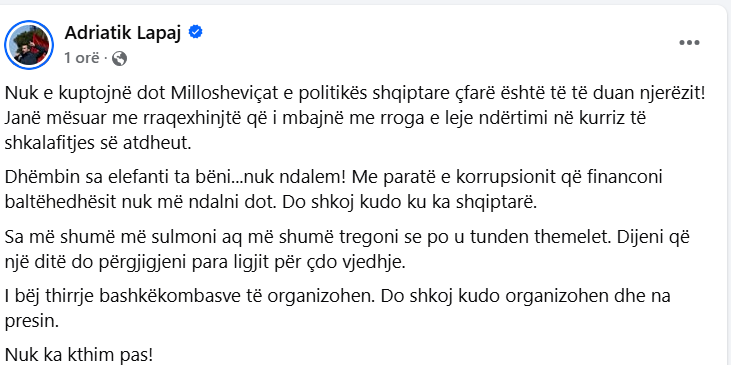Viewport: 731px width, 365px height.
Task: Click the line starting "një ditë do përgjigjeni"
Action: point(206,262)
